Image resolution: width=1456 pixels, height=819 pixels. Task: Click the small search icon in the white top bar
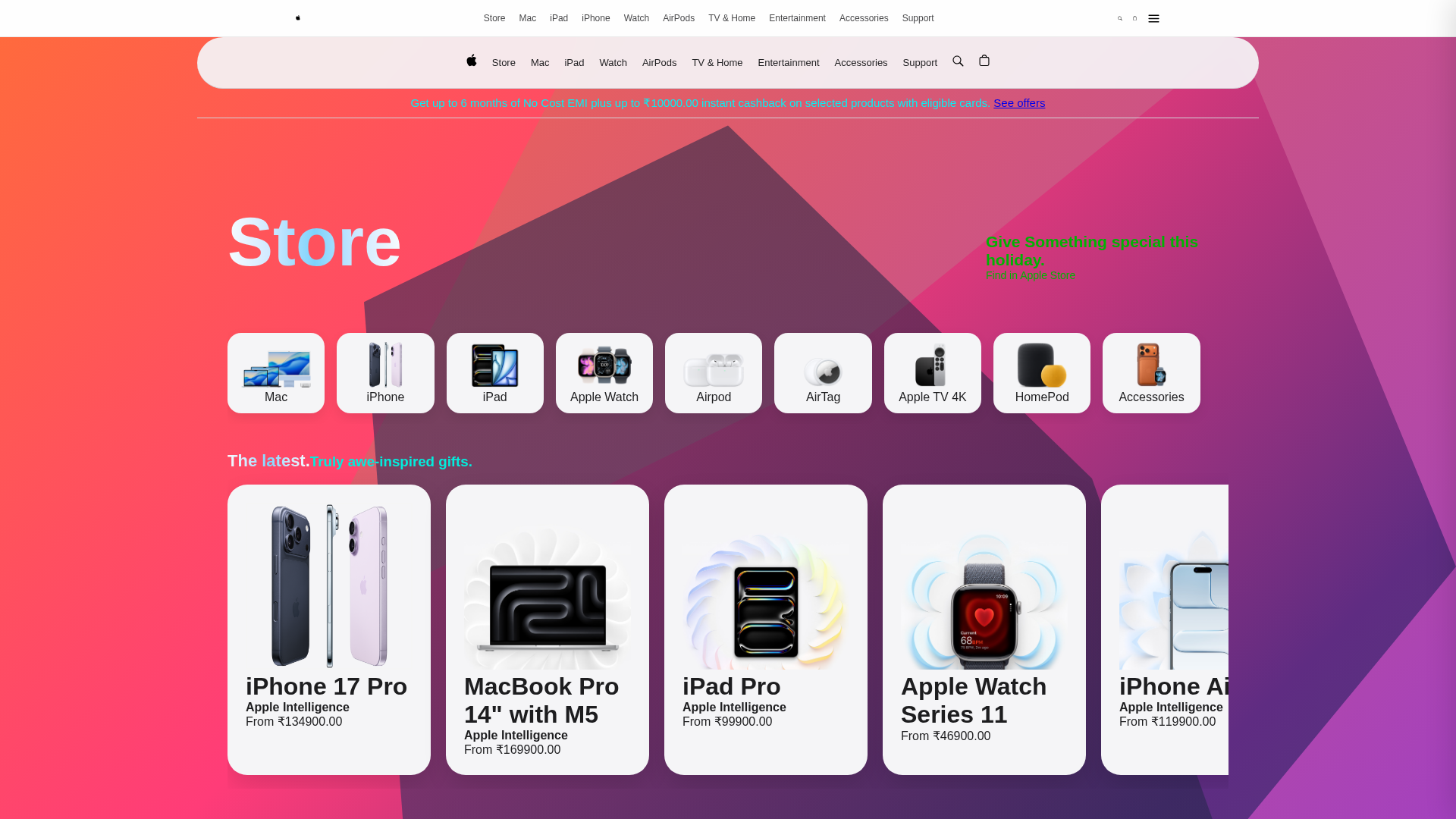click(x=1120, y=18)
